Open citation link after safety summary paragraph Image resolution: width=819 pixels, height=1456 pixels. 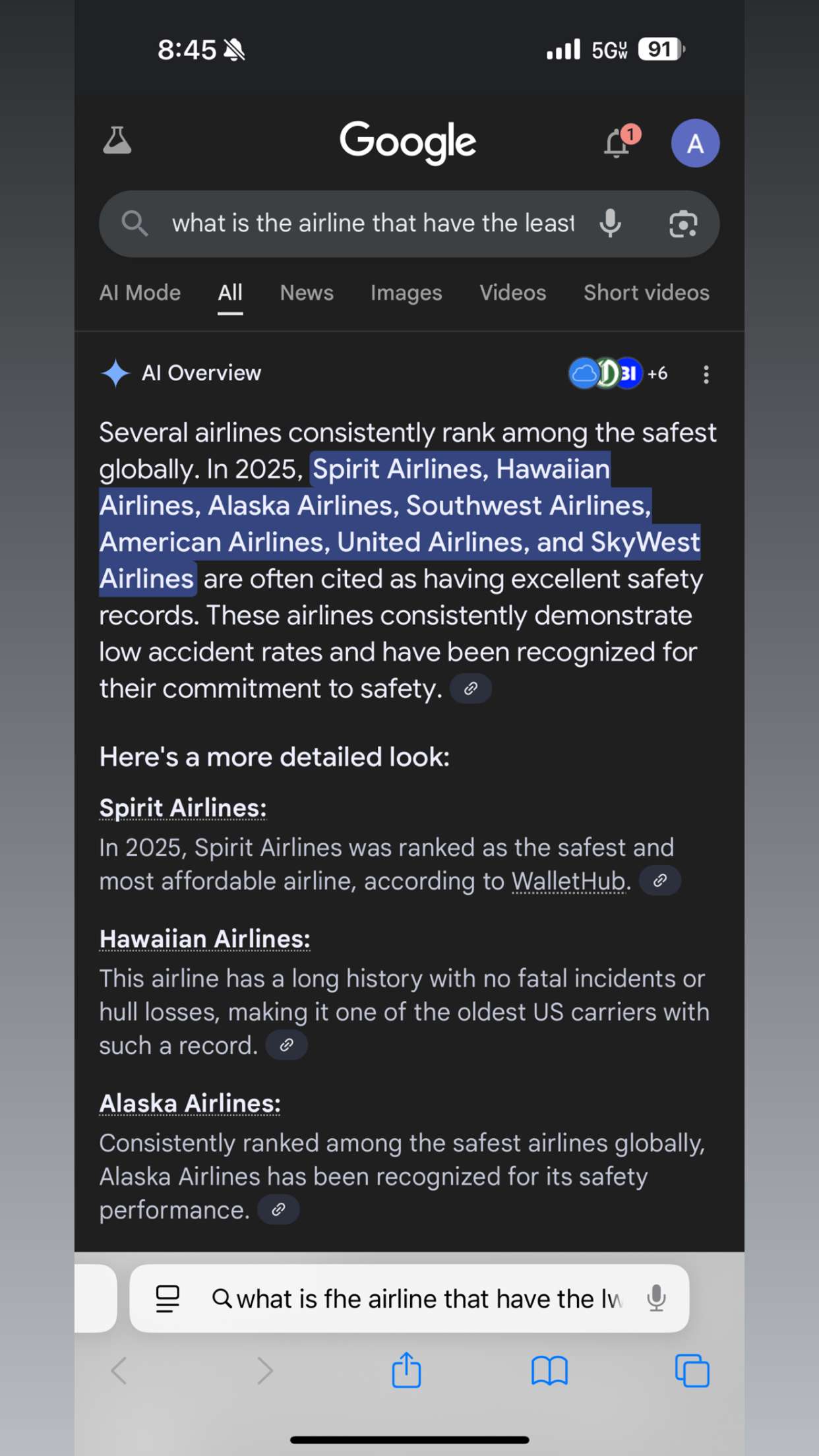click(470, 688)
